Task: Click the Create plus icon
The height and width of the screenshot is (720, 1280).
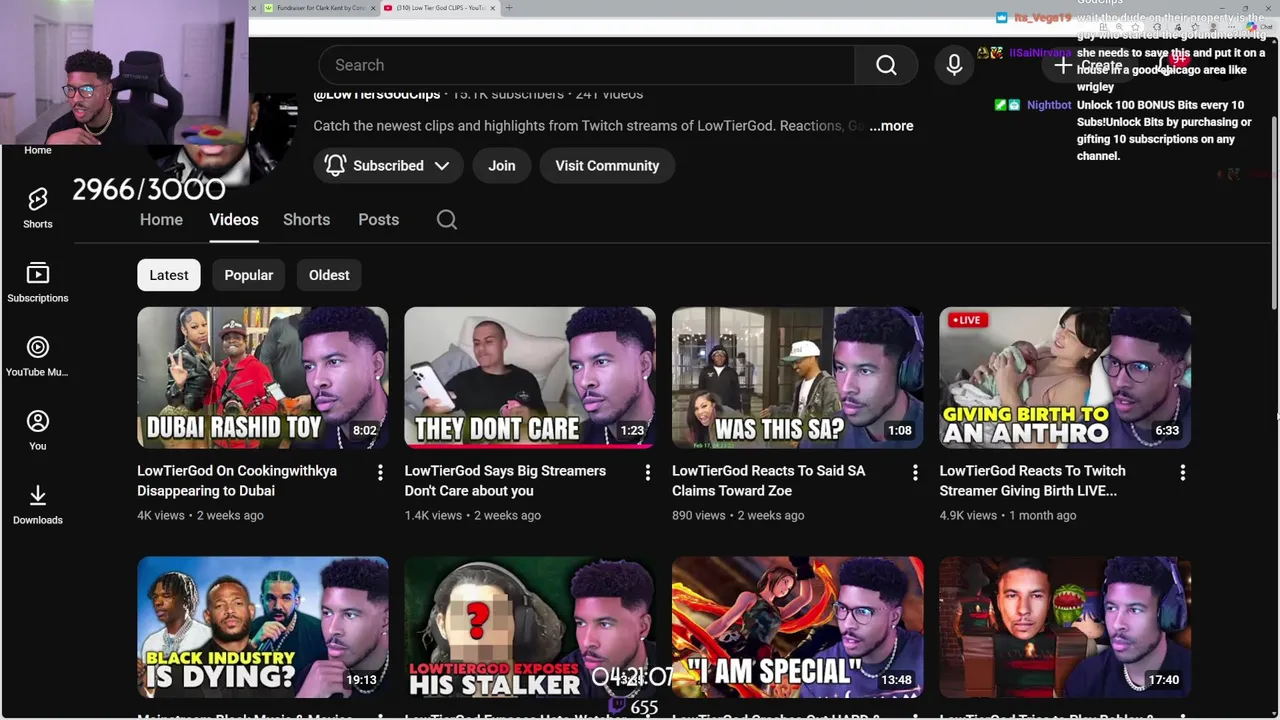Action: click(1063, 65)
